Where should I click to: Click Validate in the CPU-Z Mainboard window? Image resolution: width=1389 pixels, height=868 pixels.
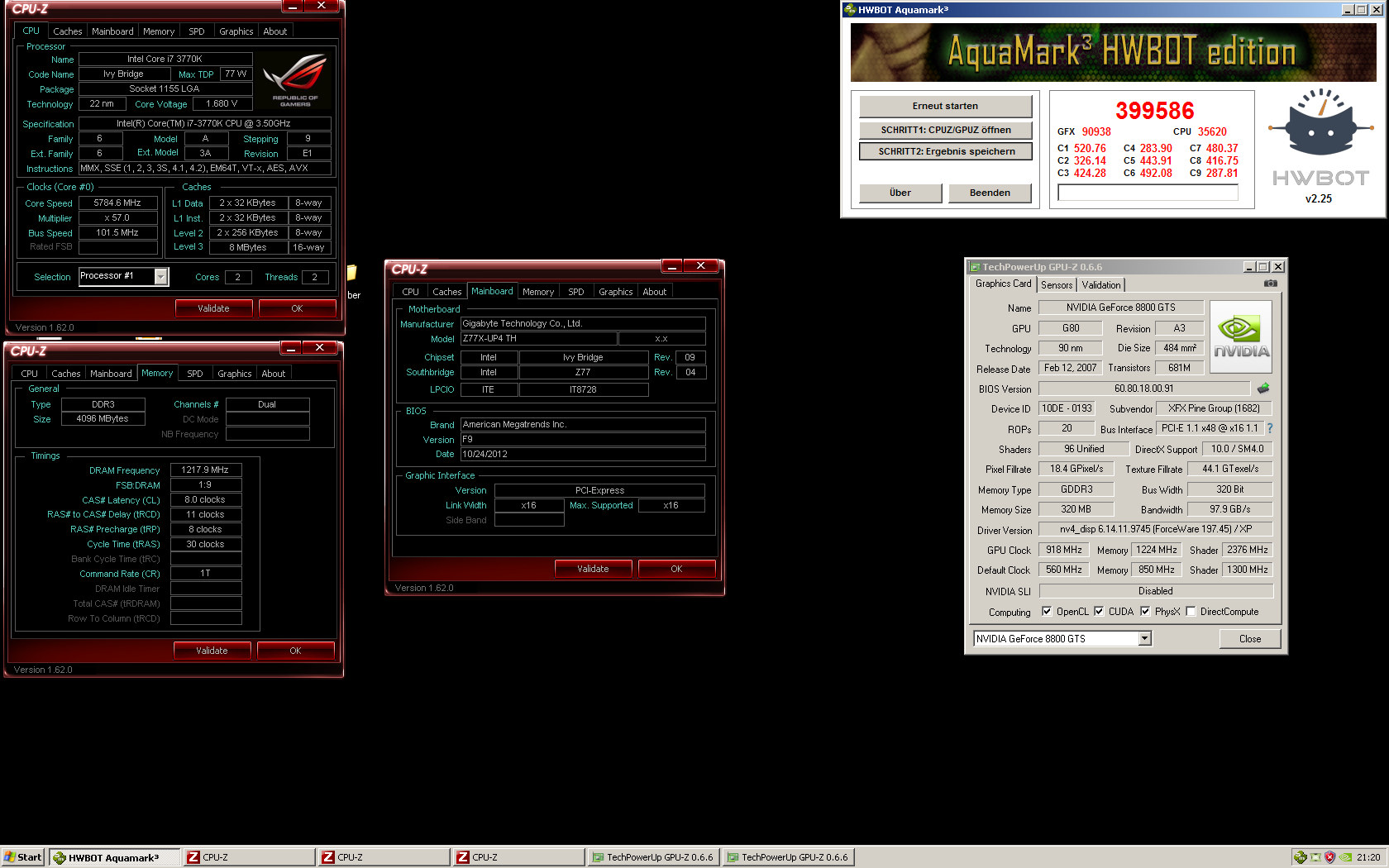pyautogui.click(x=593, y=569)
